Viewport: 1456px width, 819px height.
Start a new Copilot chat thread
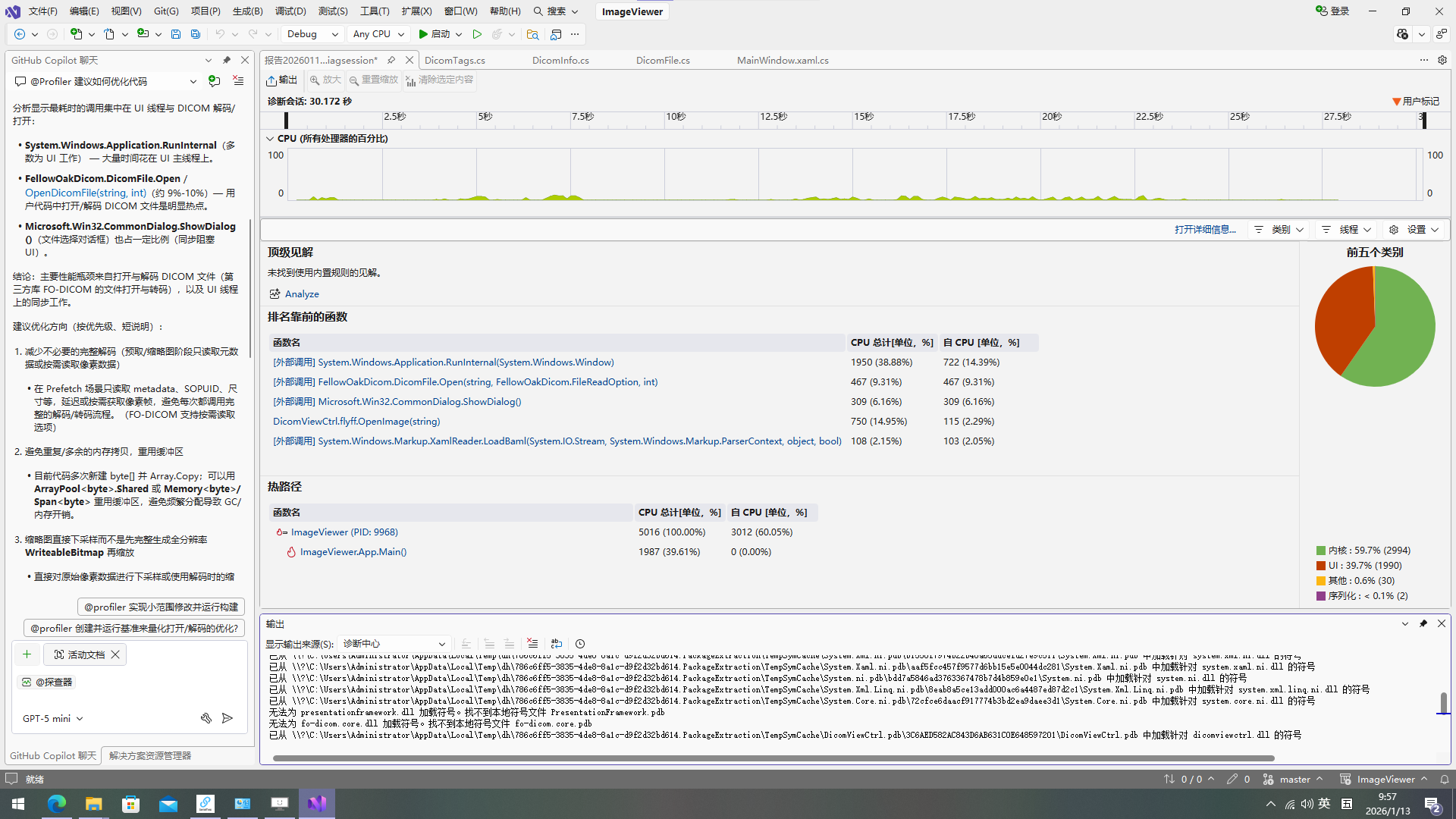coord(215,81)
